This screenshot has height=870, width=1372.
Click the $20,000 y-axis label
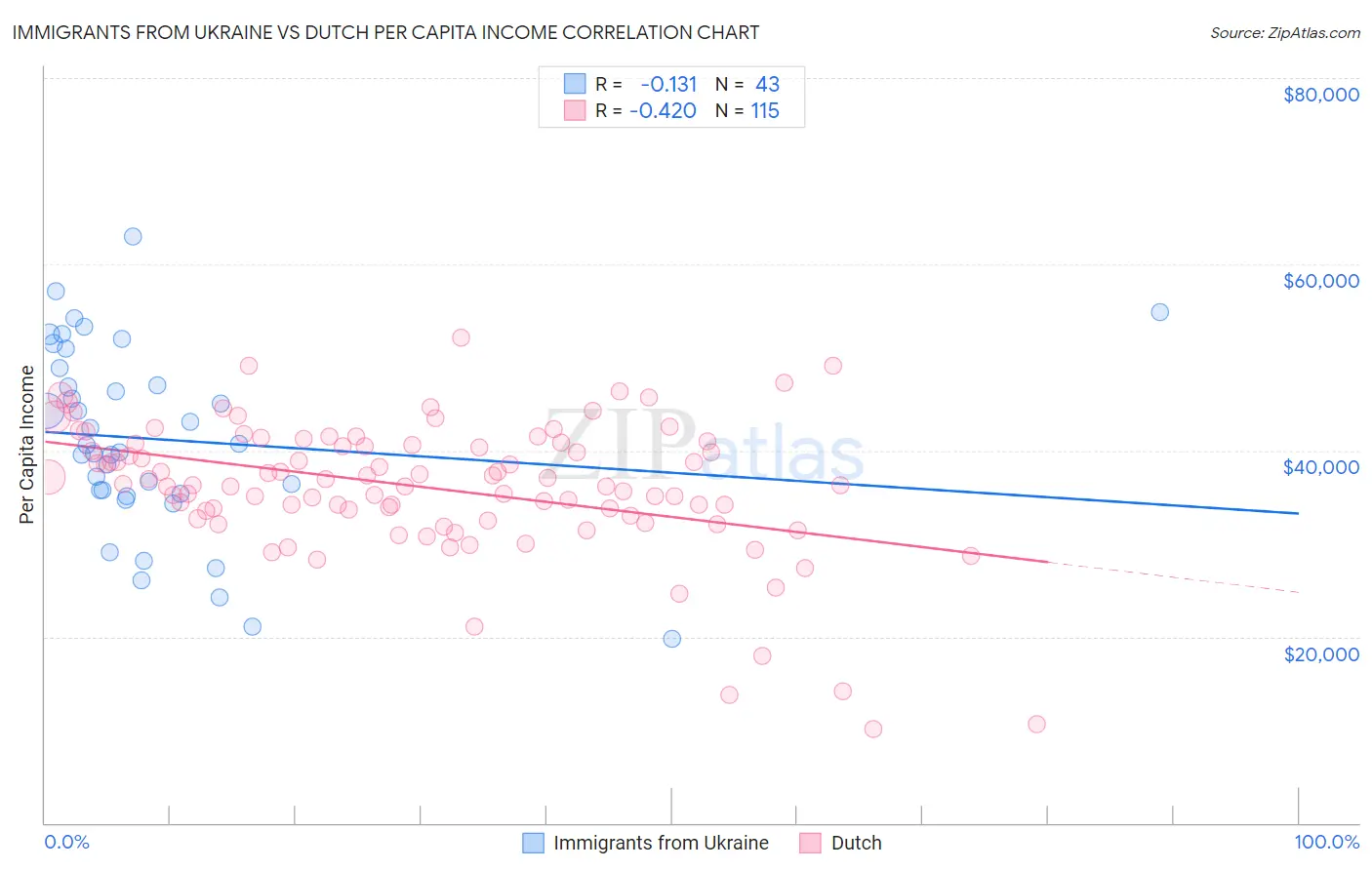pos(1321,654)
